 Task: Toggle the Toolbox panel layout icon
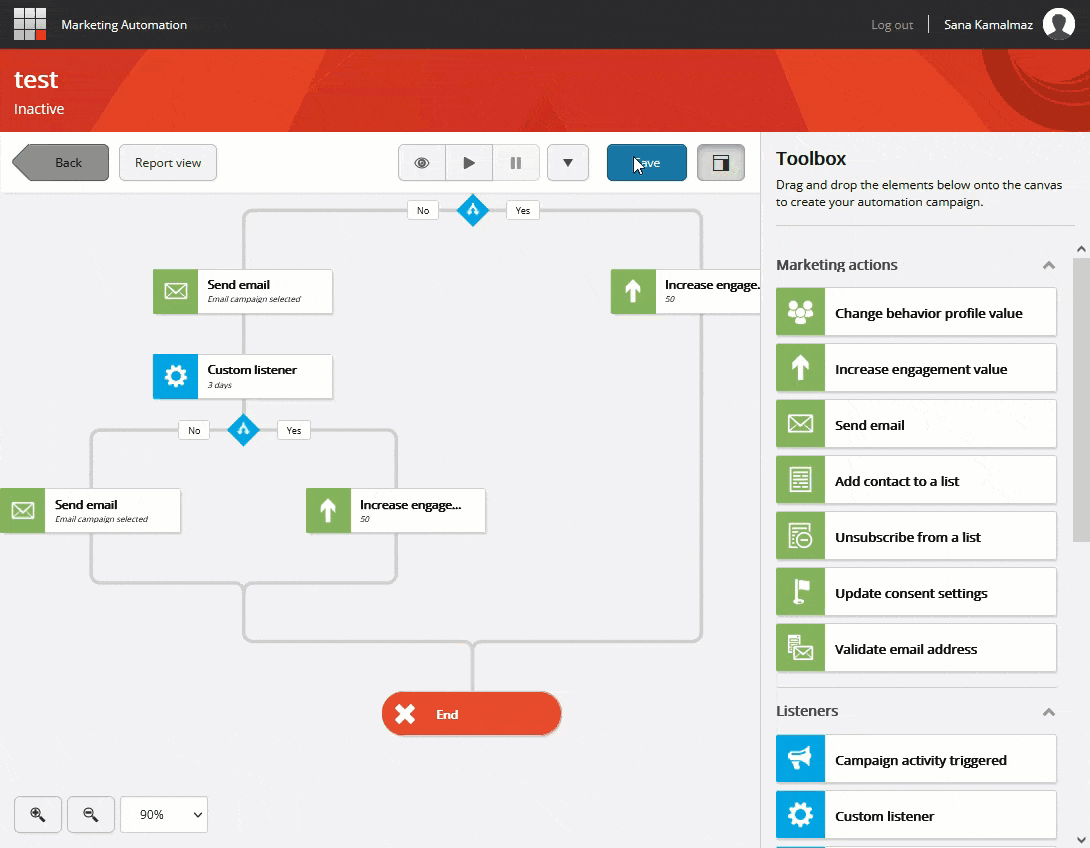pyautogui.click(x=721, y=163)
